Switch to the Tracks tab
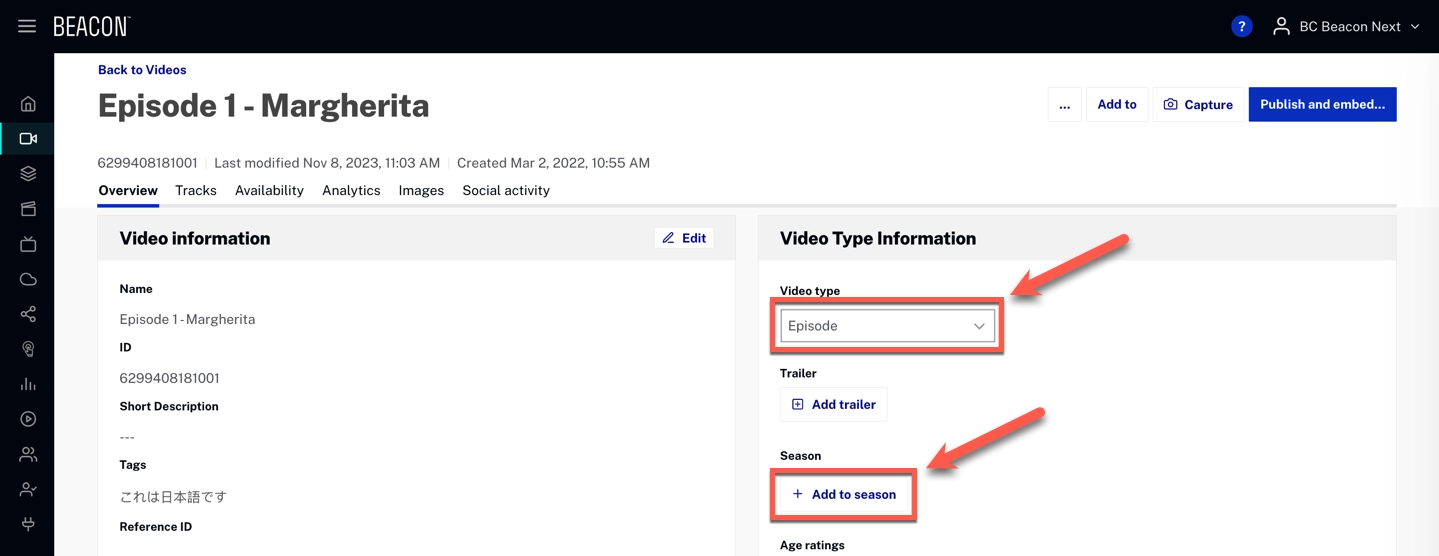The width and height of the screenshot is (1439, 556). (196, 190)
